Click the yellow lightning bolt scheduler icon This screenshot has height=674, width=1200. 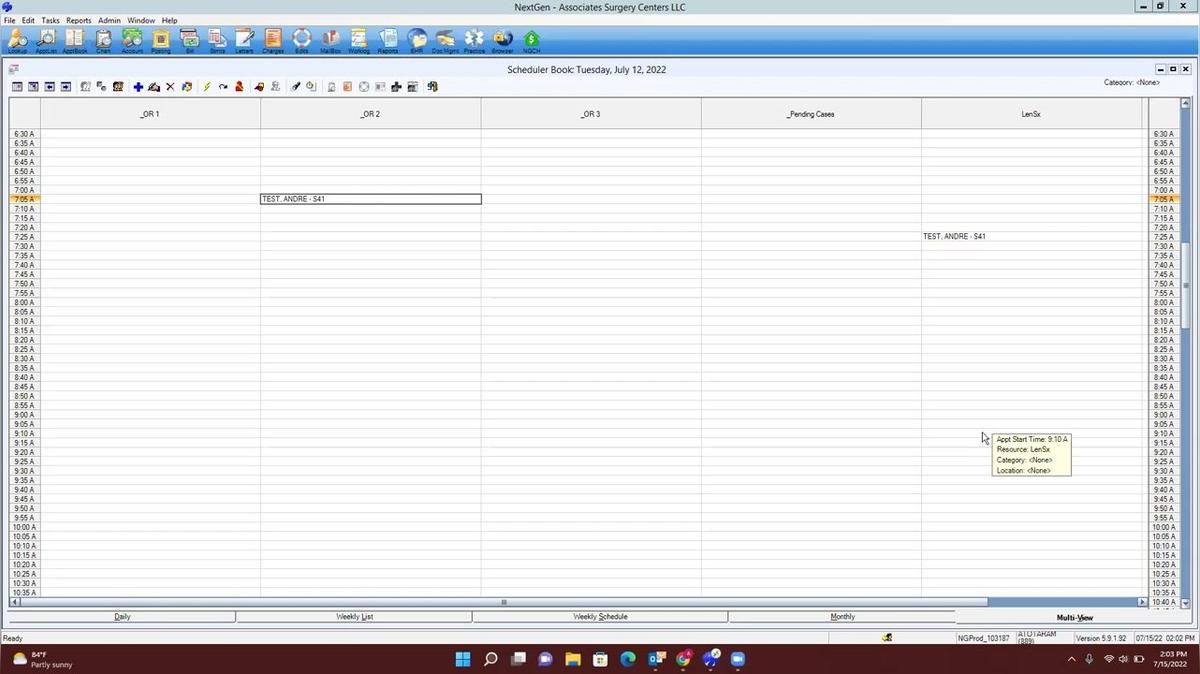pyautogui.click(x=207, y=87)
